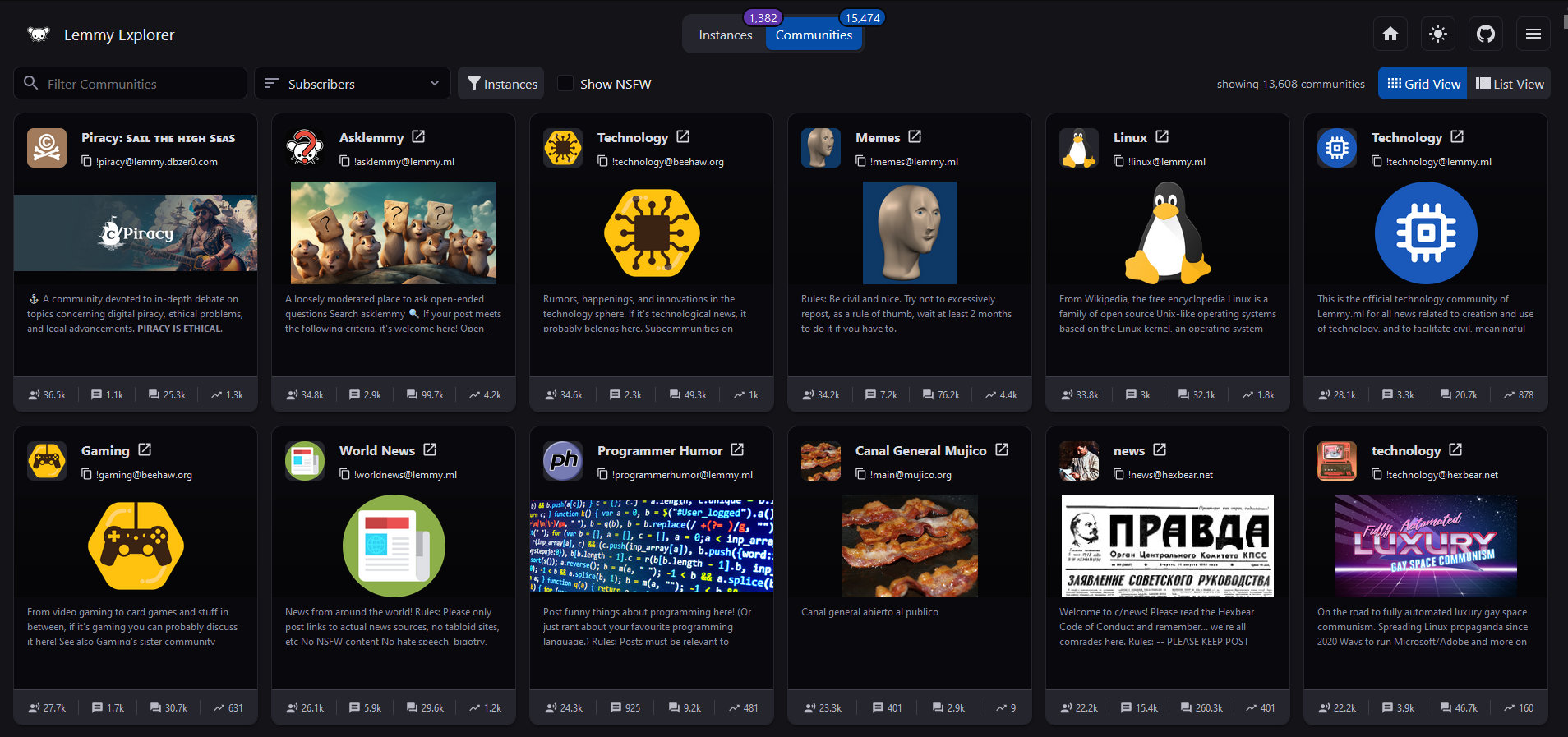
Task: Expand the Subscribers sort dropdown
Action: (353, 83)
